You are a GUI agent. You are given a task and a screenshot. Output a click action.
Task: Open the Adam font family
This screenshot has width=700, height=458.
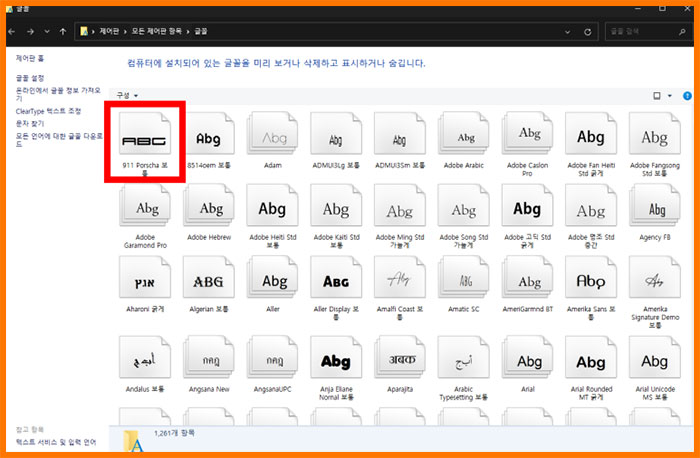pyautogui.click(x=272, y=134)
